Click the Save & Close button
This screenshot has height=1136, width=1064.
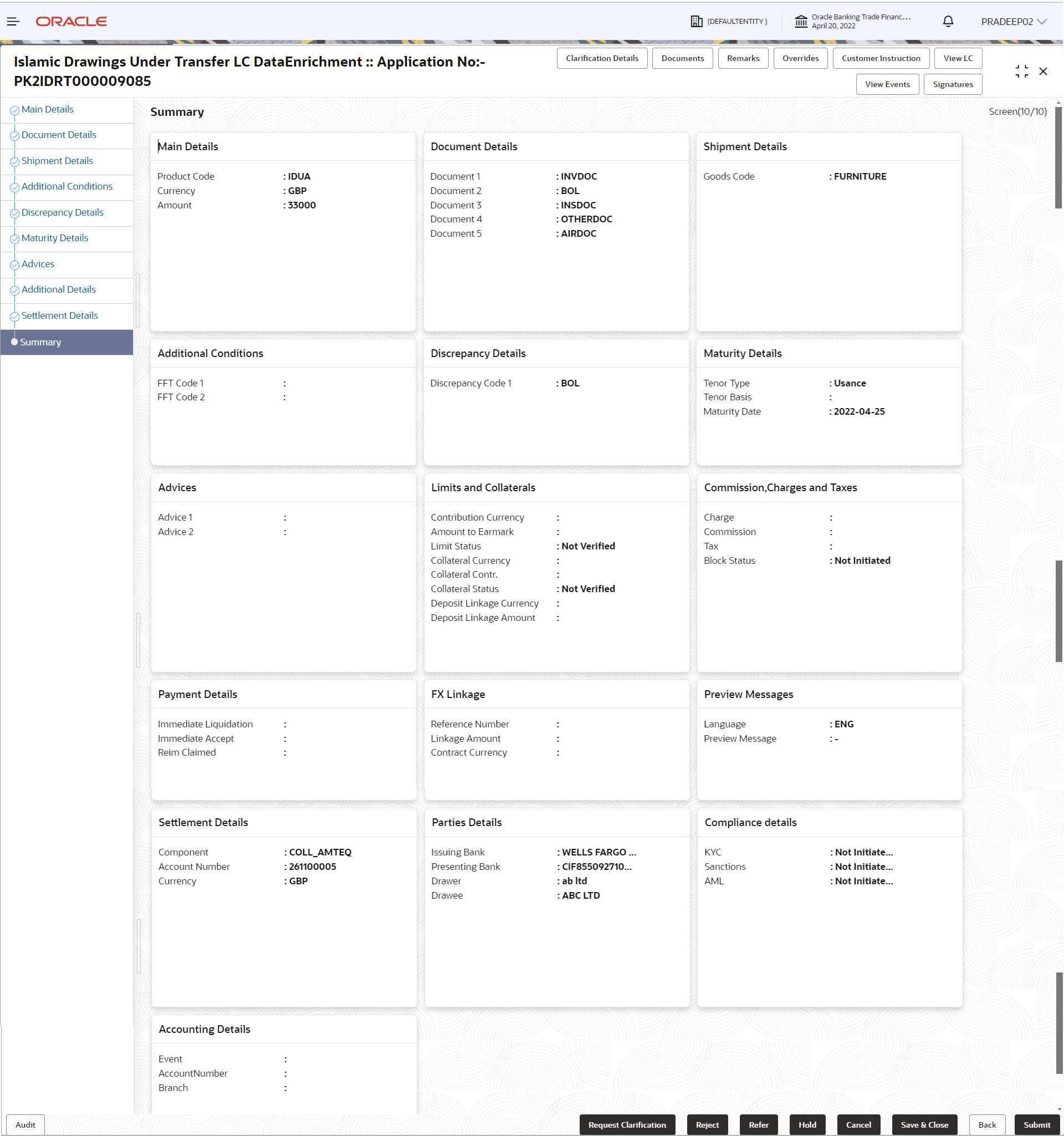tap(925, 1124)
